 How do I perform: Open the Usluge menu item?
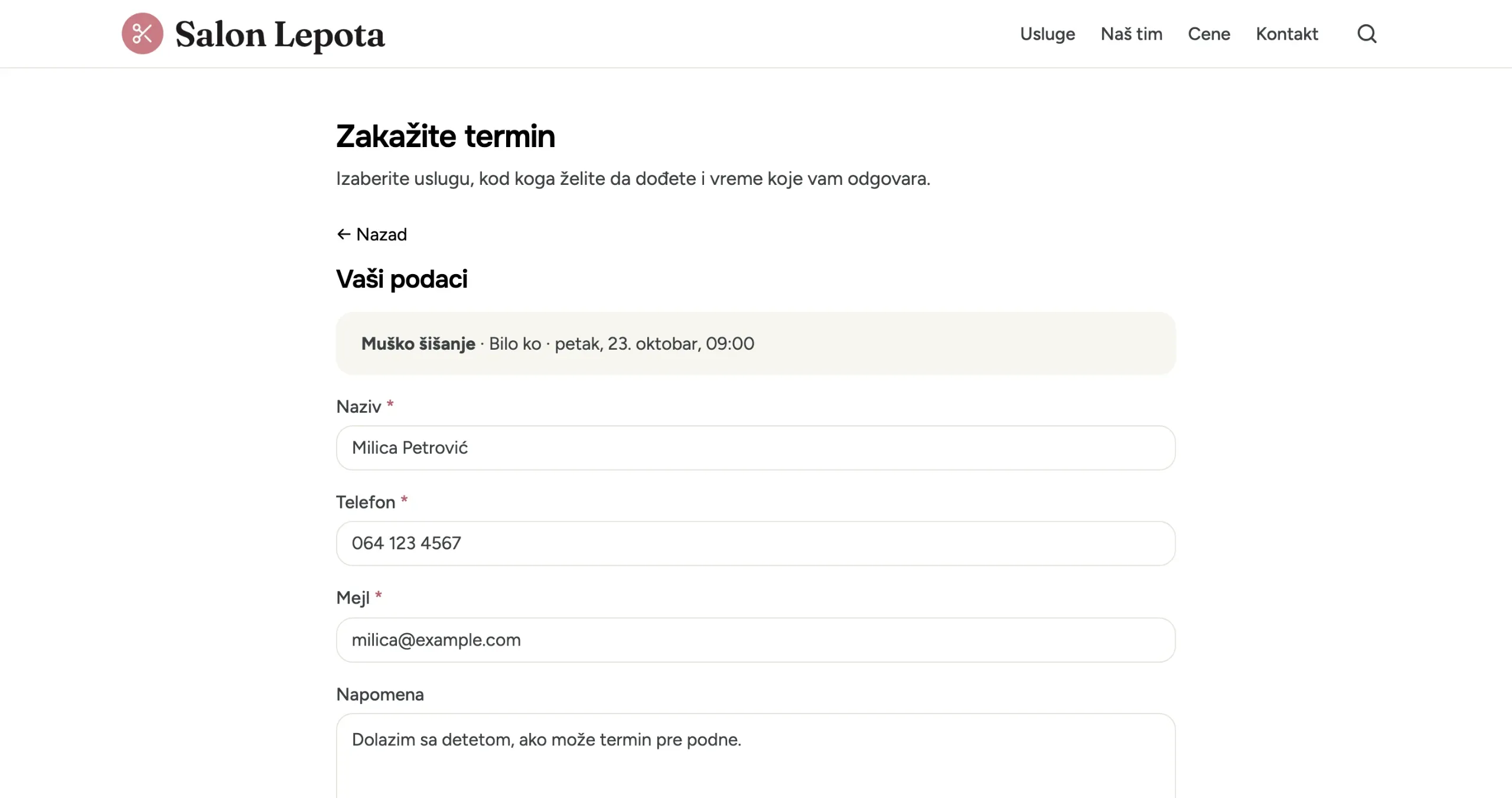coord(1047,34)
